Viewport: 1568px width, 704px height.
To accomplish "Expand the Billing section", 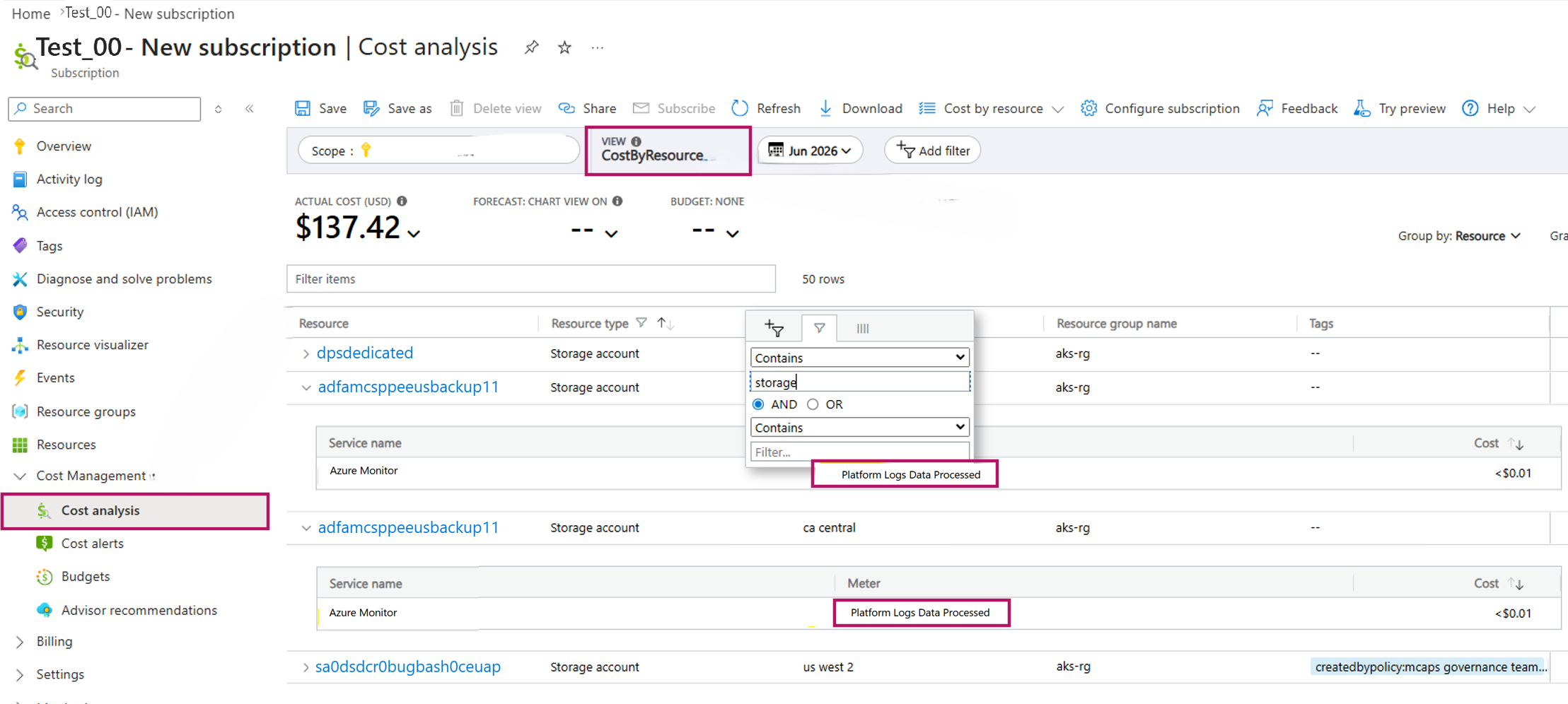I will pyautogui.click(x=20, y=642).
